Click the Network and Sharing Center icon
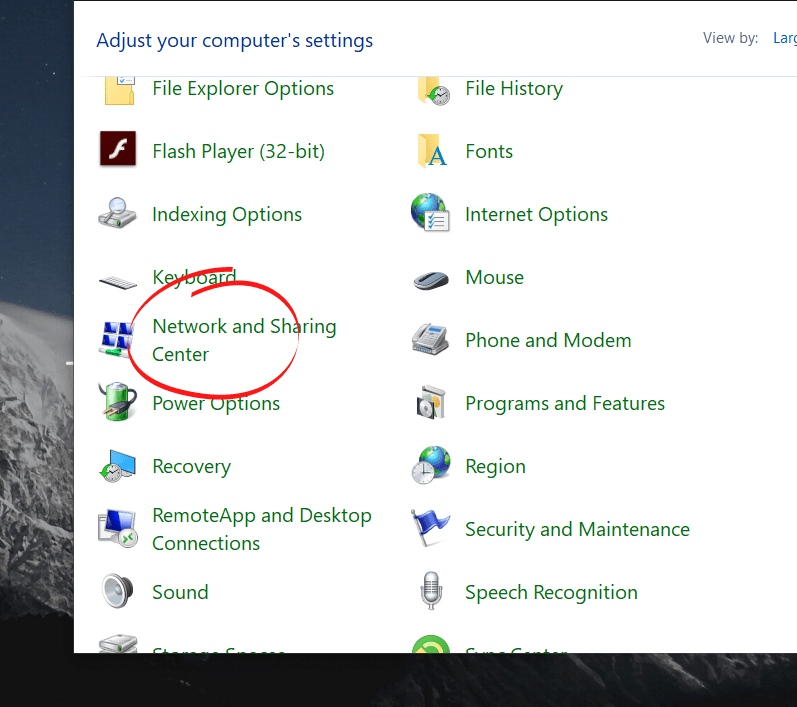 coord(117,340)
